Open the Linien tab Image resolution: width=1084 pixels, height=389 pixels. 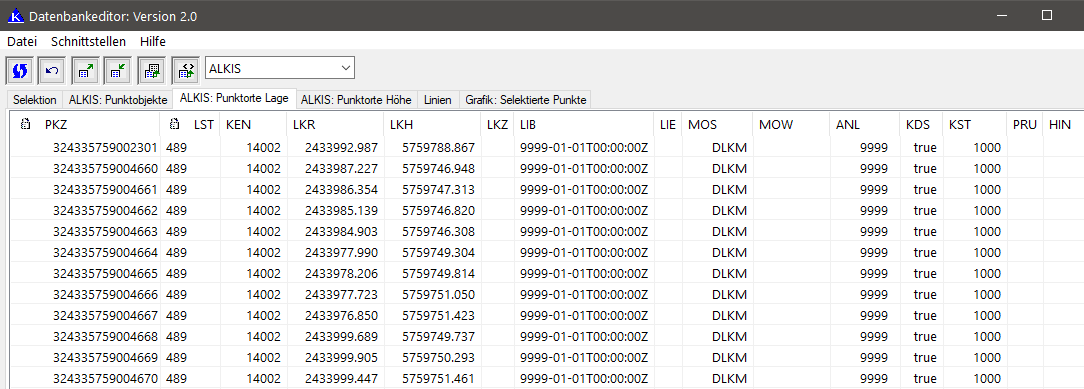438,100
